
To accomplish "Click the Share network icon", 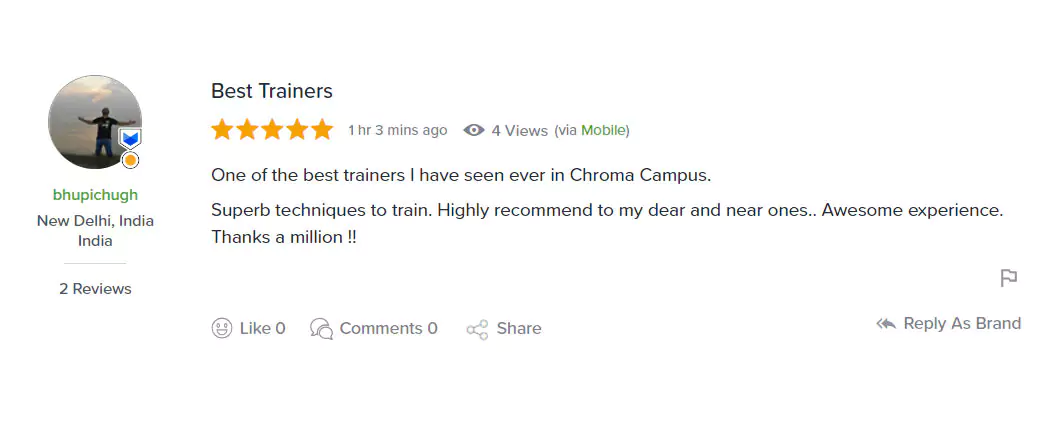I will point(477,329).
